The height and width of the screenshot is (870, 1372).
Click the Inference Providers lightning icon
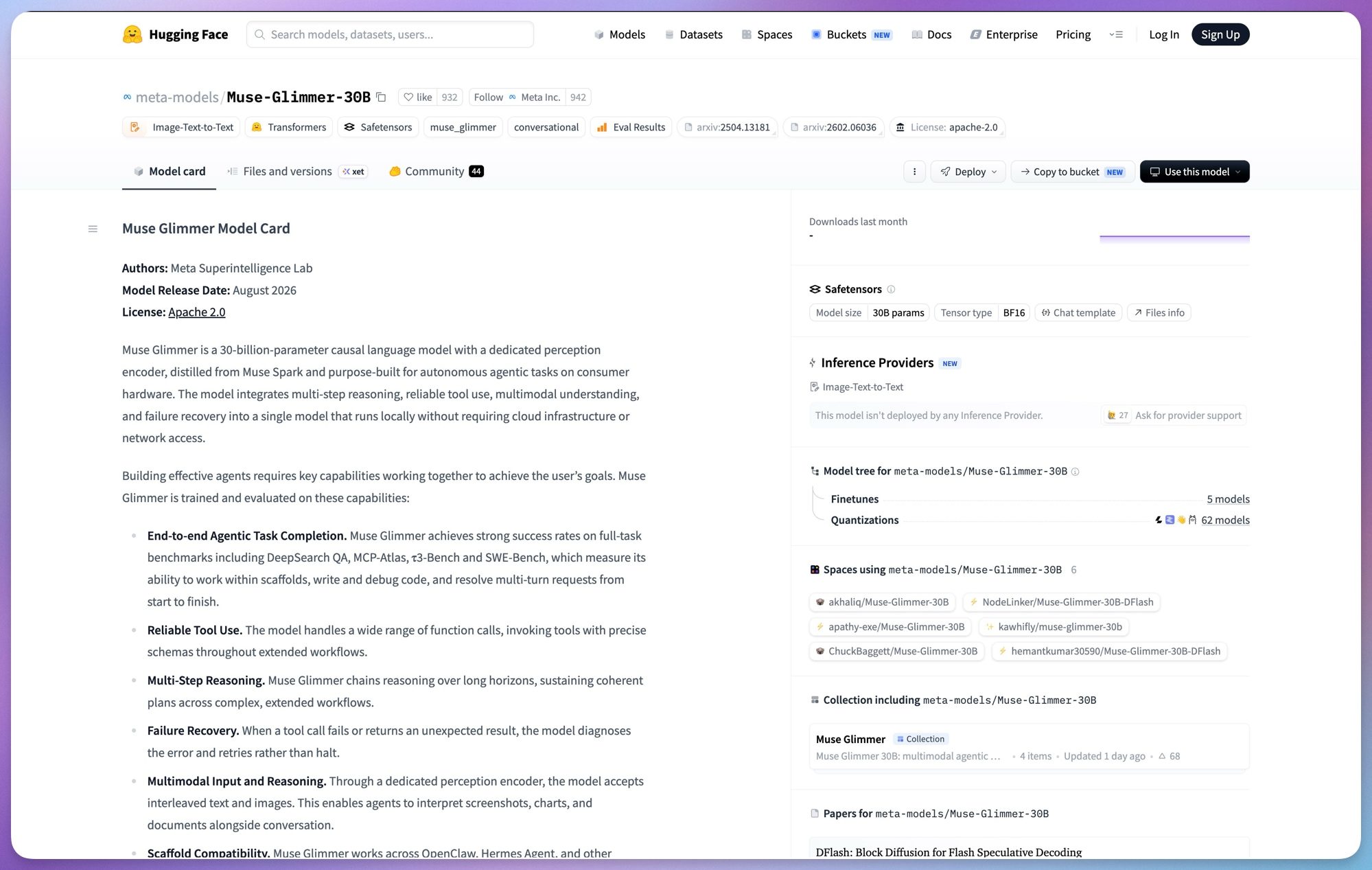[813, 363]
